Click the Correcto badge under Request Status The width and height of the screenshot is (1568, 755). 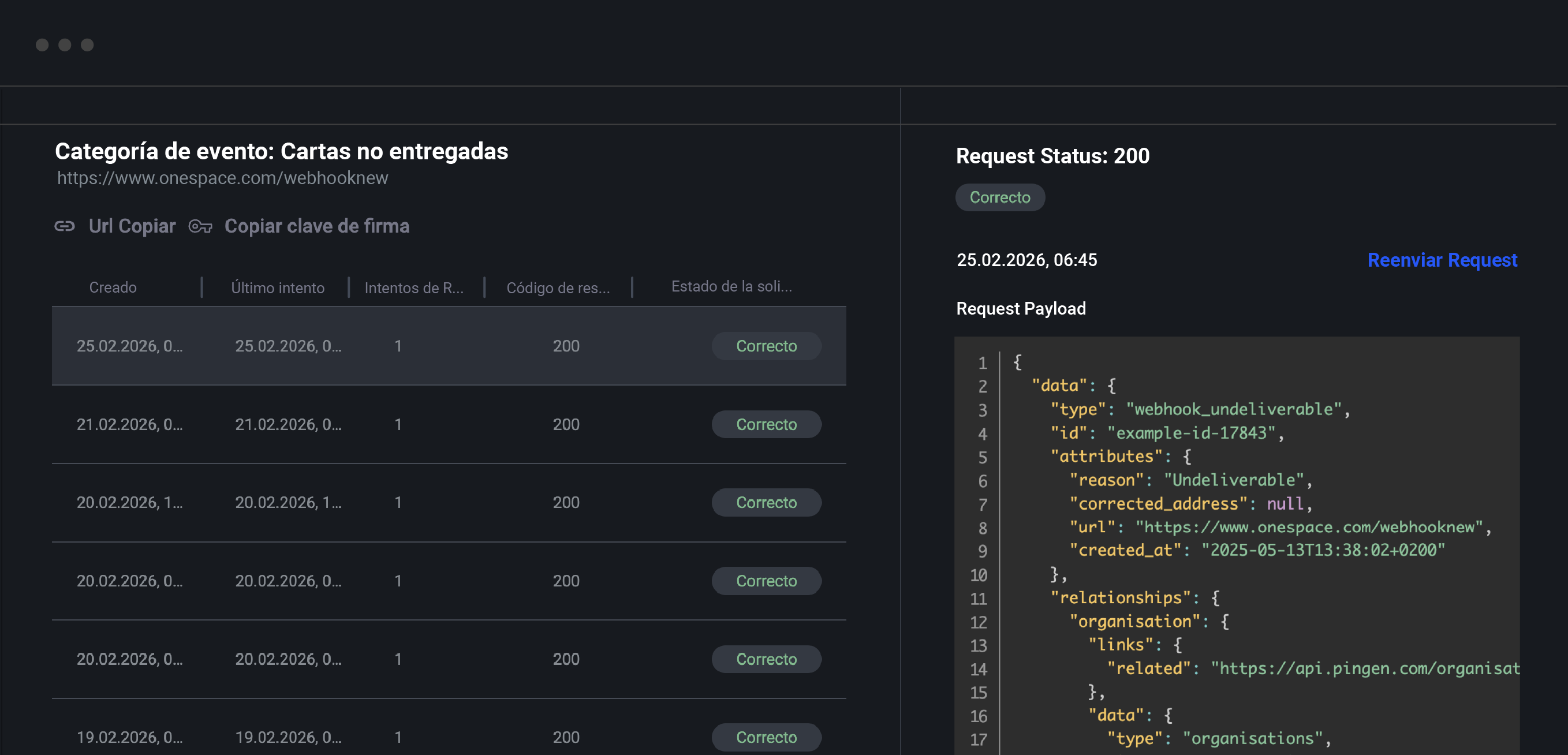coord(1000,197)
